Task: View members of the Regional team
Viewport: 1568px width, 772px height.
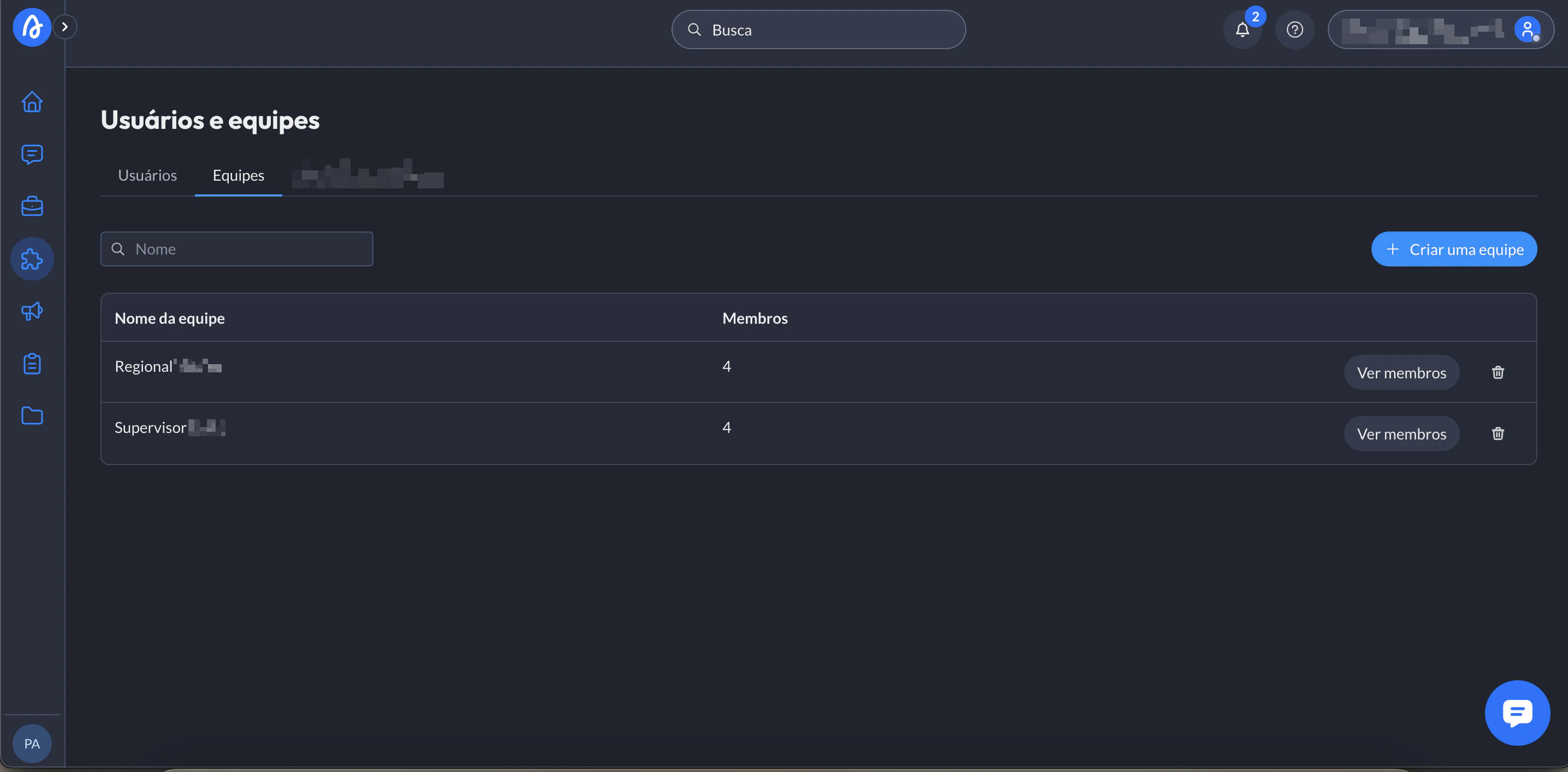Action: 1401,372
